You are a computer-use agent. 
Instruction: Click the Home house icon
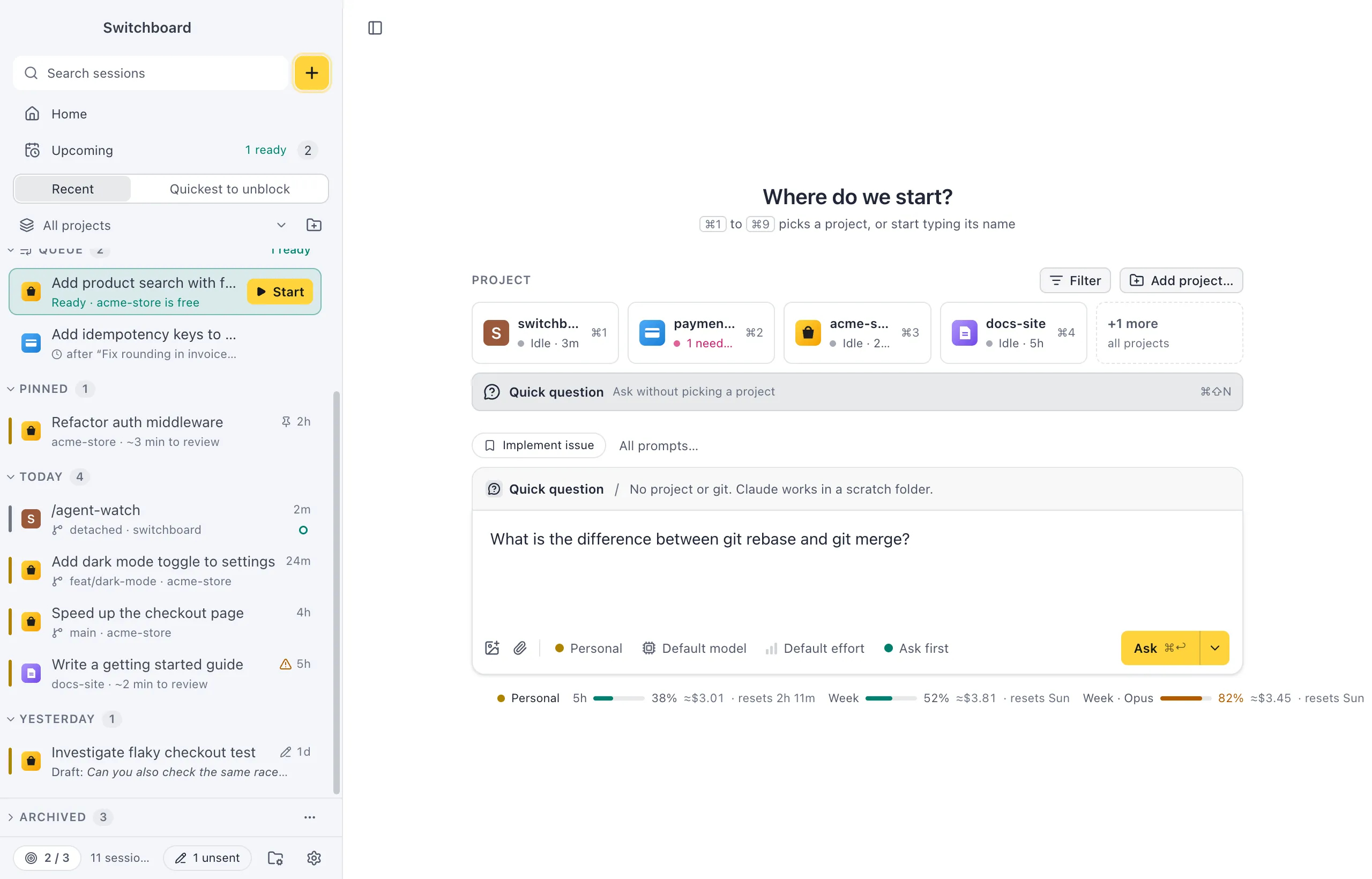point(32,114)
